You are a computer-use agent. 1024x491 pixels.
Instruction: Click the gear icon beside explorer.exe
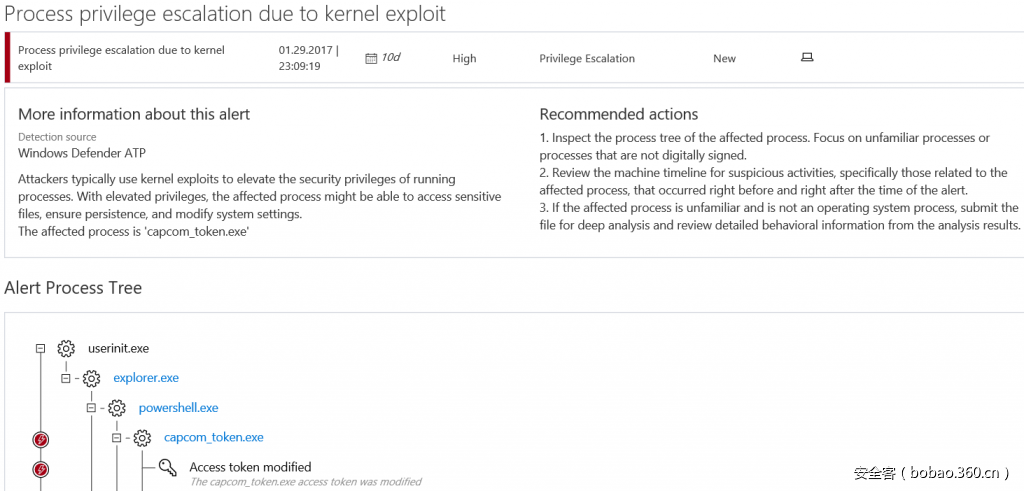pyautogui.click(x=91, y=378)
